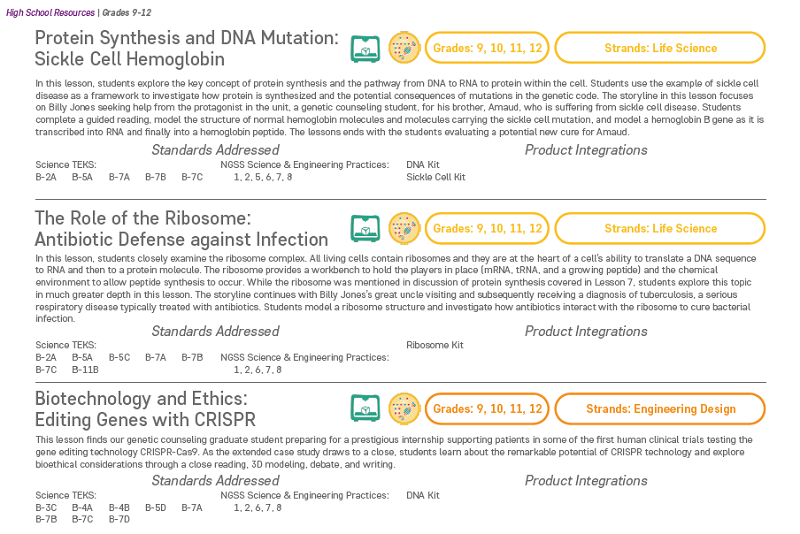
Task: Select the orange Grades pill for CRISPR lesson
Action: point(487,409)
